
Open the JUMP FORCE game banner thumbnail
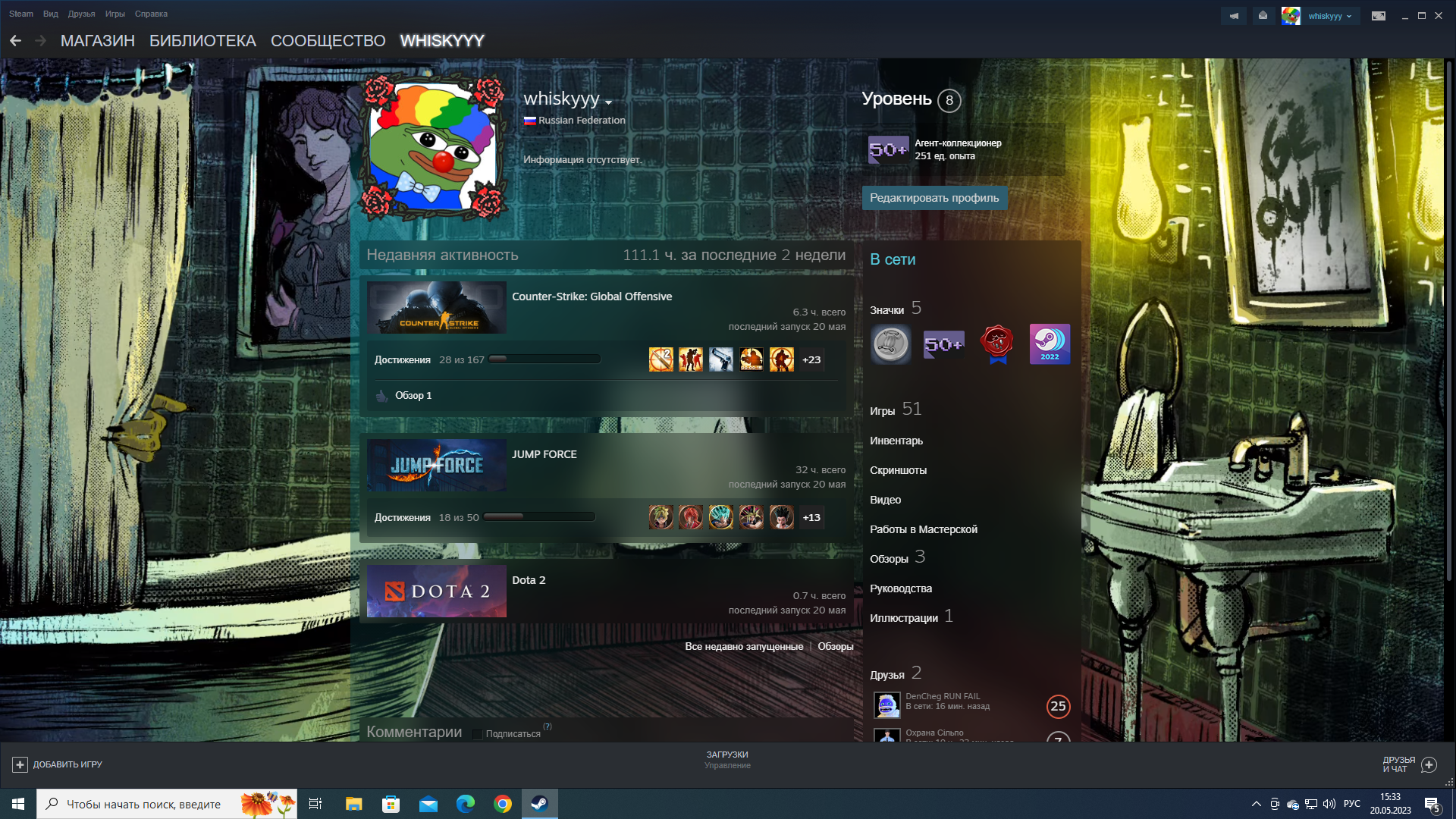click(437, 465)
